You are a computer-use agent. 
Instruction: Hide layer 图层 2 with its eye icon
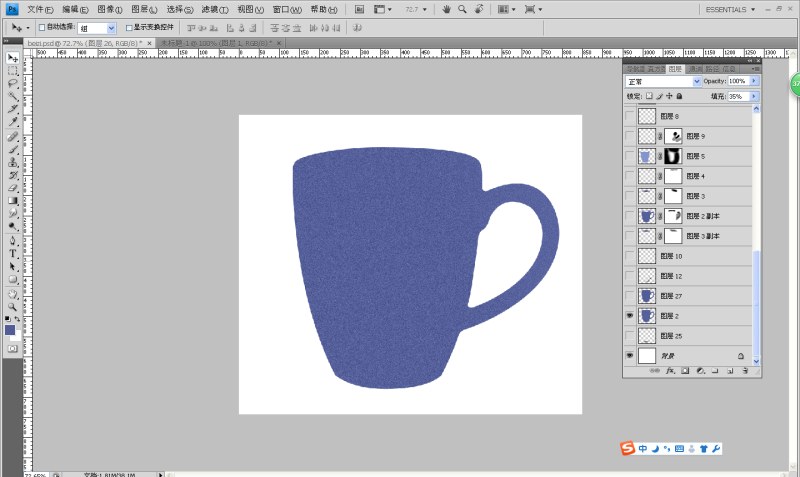(629, 315)
